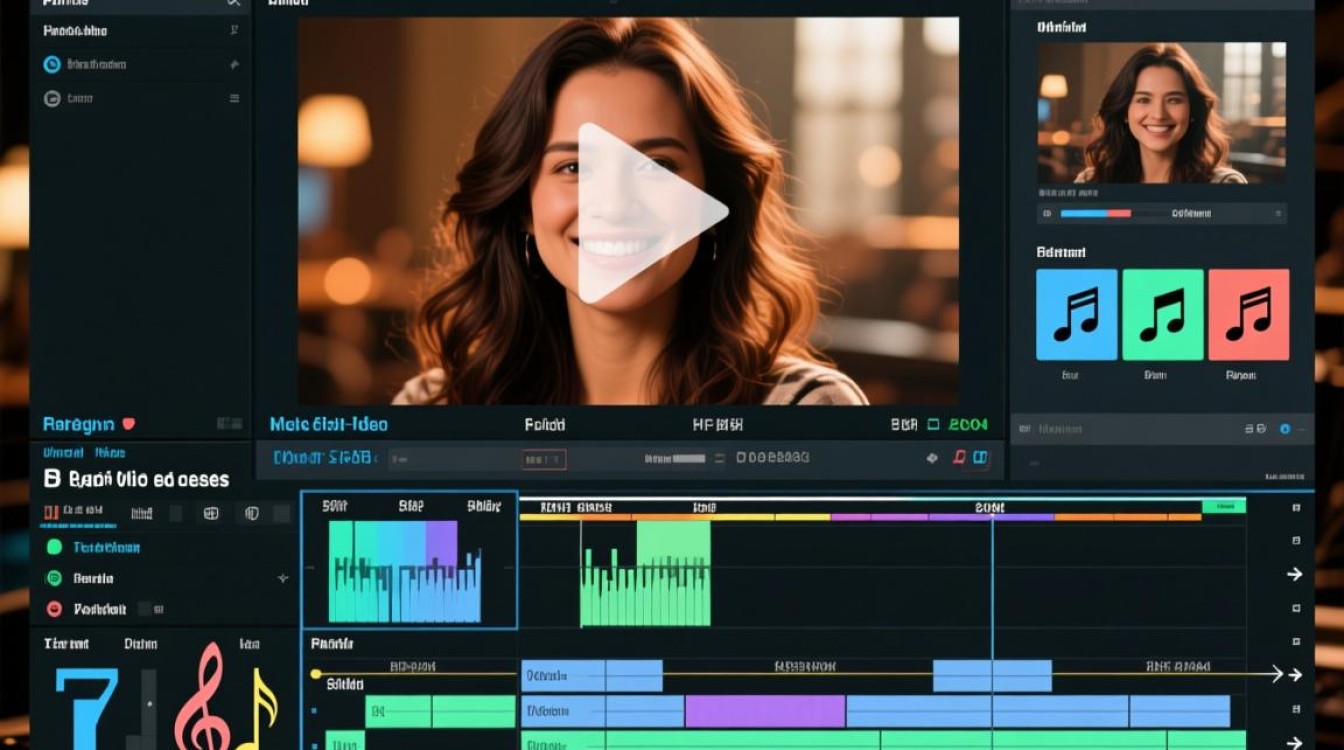Select the purple clip on the timeline track
Screen dimensions: 1344x750
click(x=765, y=711)
